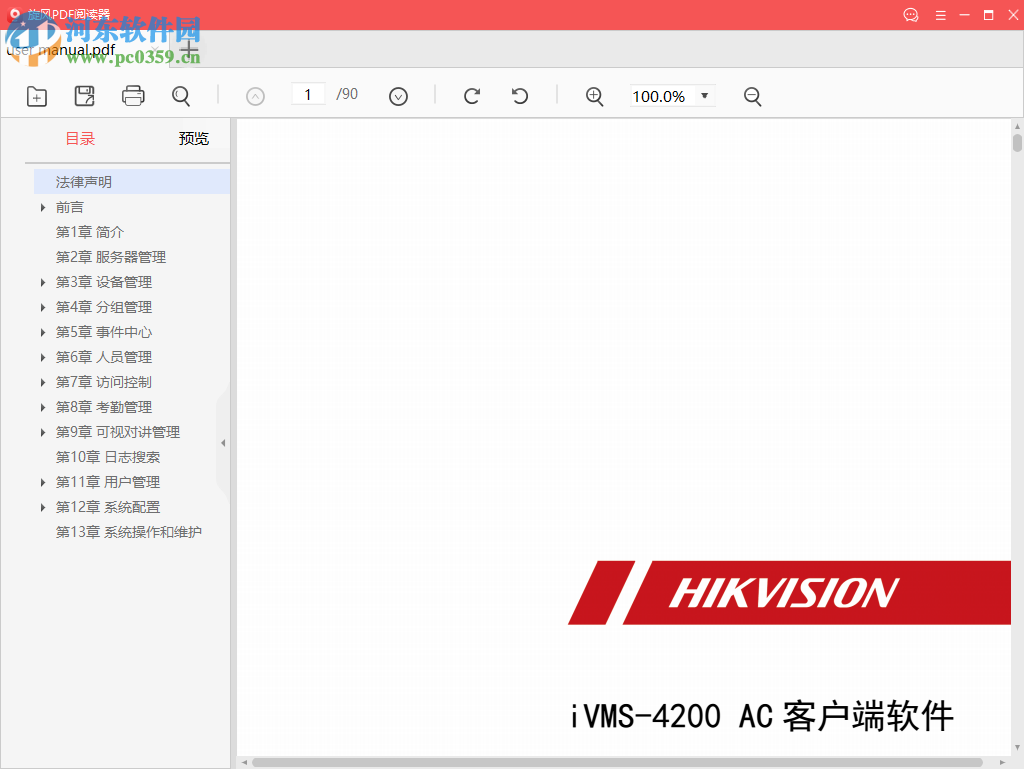Expand the 第9章 可视对讲管理 node
Image resolution: width=1024 pixels, height=769 pixels.
click(43, 432)
